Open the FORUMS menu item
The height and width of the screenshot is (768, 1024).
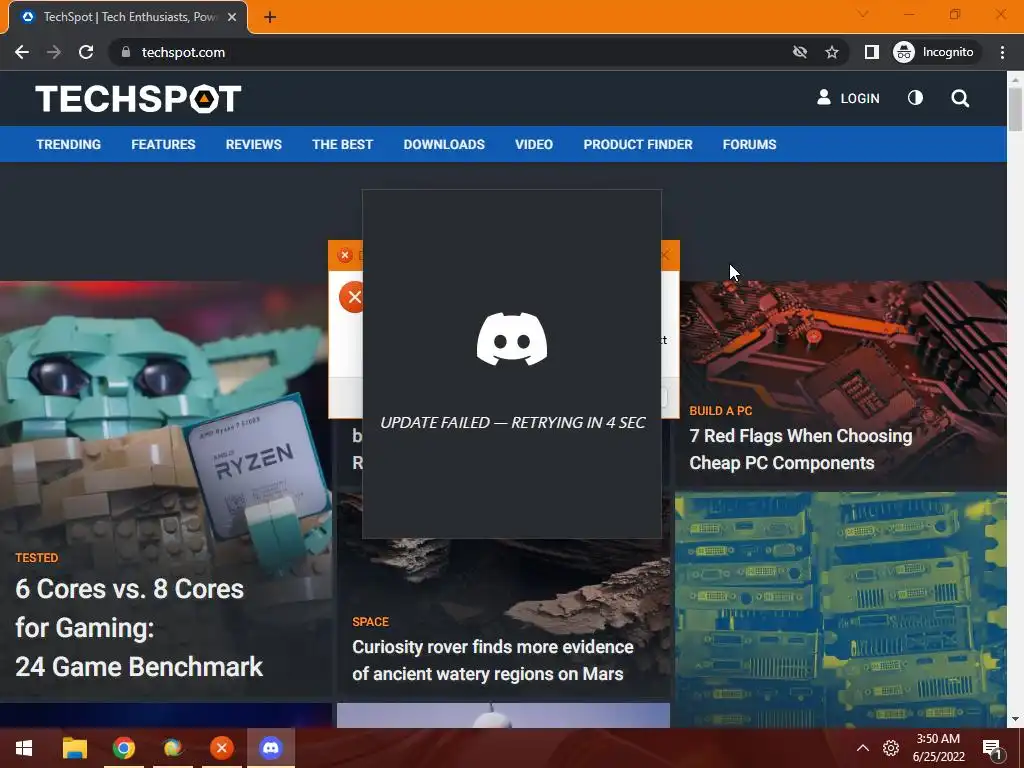point(749,144)
